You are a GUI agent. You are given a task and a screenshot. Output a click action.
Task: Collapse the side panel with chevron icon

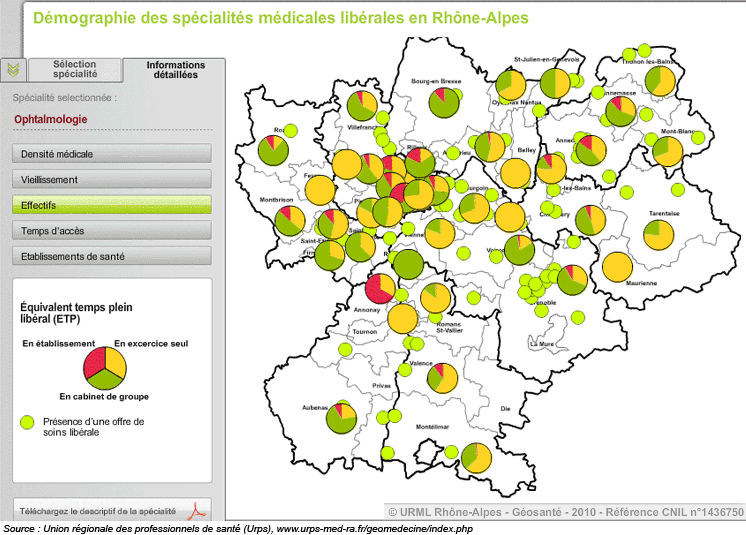(12, 69)
